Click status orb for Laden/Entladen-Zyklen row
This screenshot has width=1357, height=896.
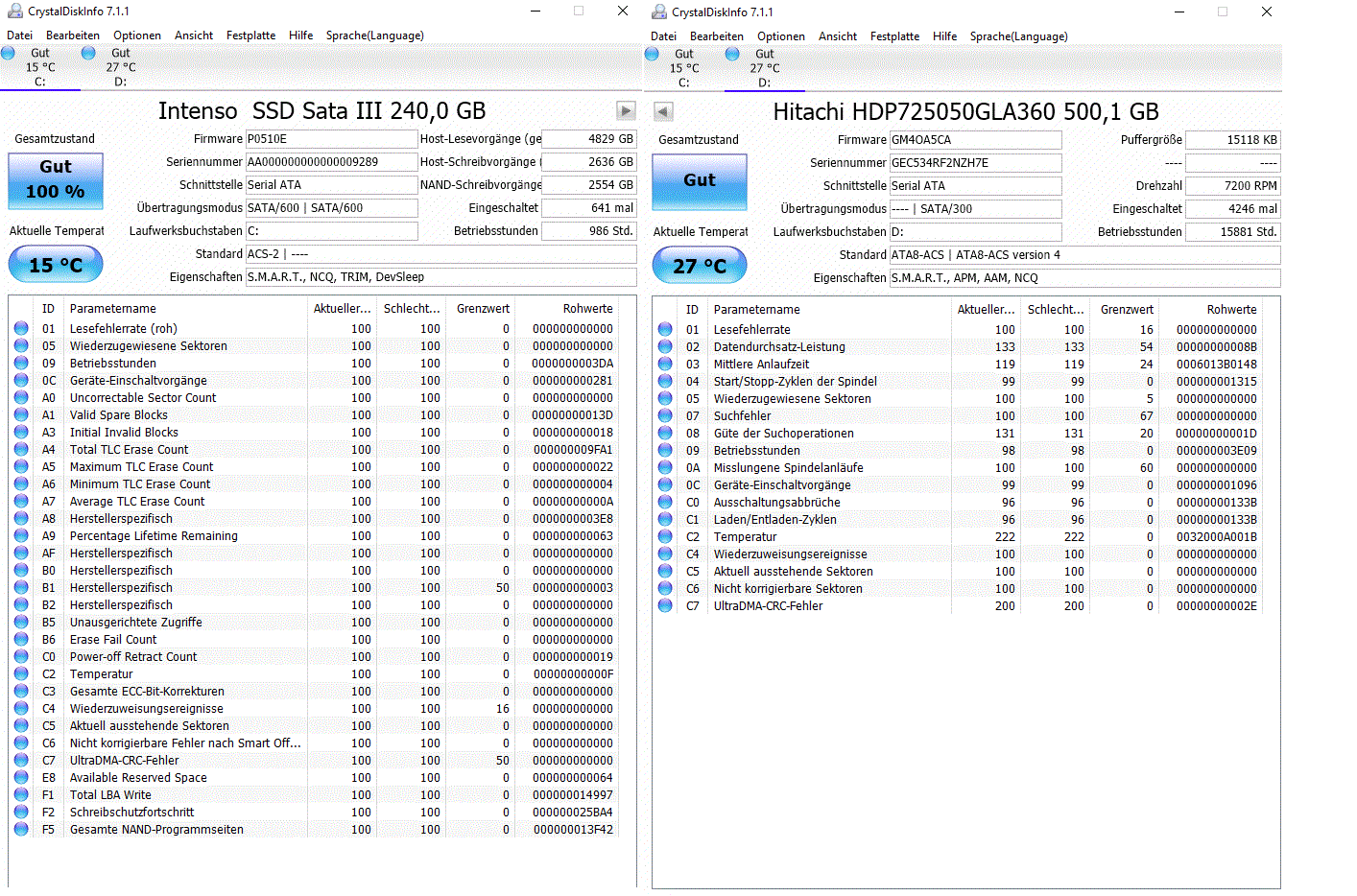pyautogui.click(x=665, y=520)
